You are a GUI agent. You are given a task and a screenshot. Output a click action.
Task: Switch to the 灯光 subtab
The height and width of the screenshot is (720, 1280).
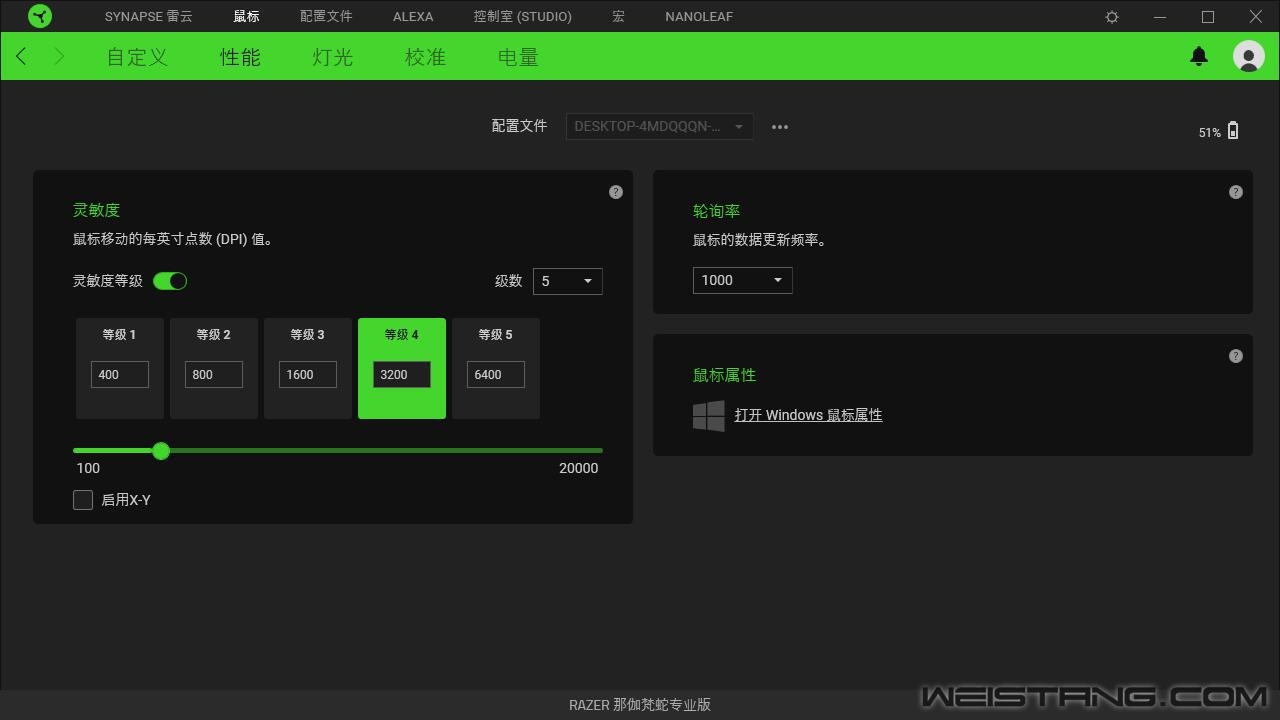click(333, 57)
